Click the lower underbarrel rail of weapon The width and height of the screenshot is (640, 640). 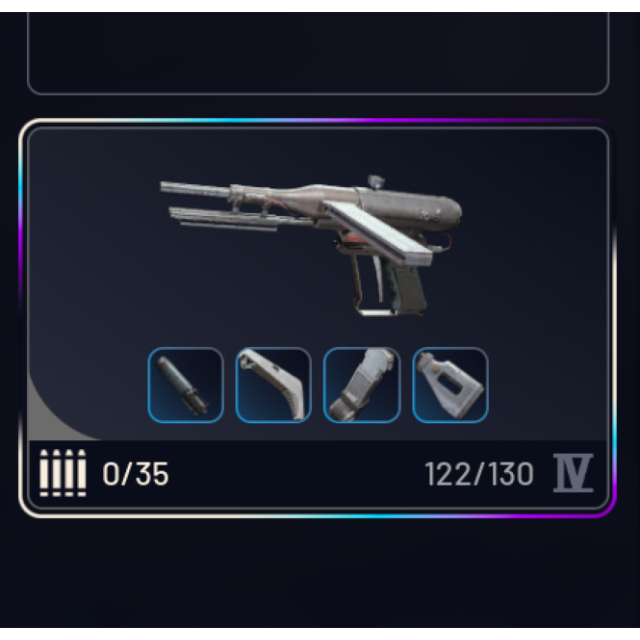coord(224,219)
